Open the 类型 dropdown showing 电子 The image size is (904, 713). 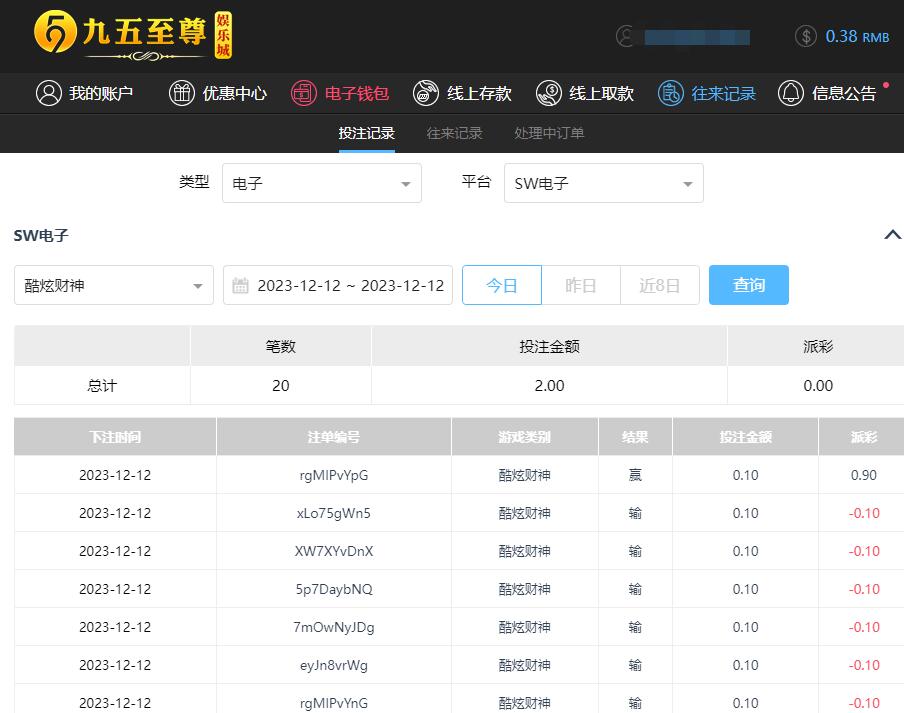[322, 183]
